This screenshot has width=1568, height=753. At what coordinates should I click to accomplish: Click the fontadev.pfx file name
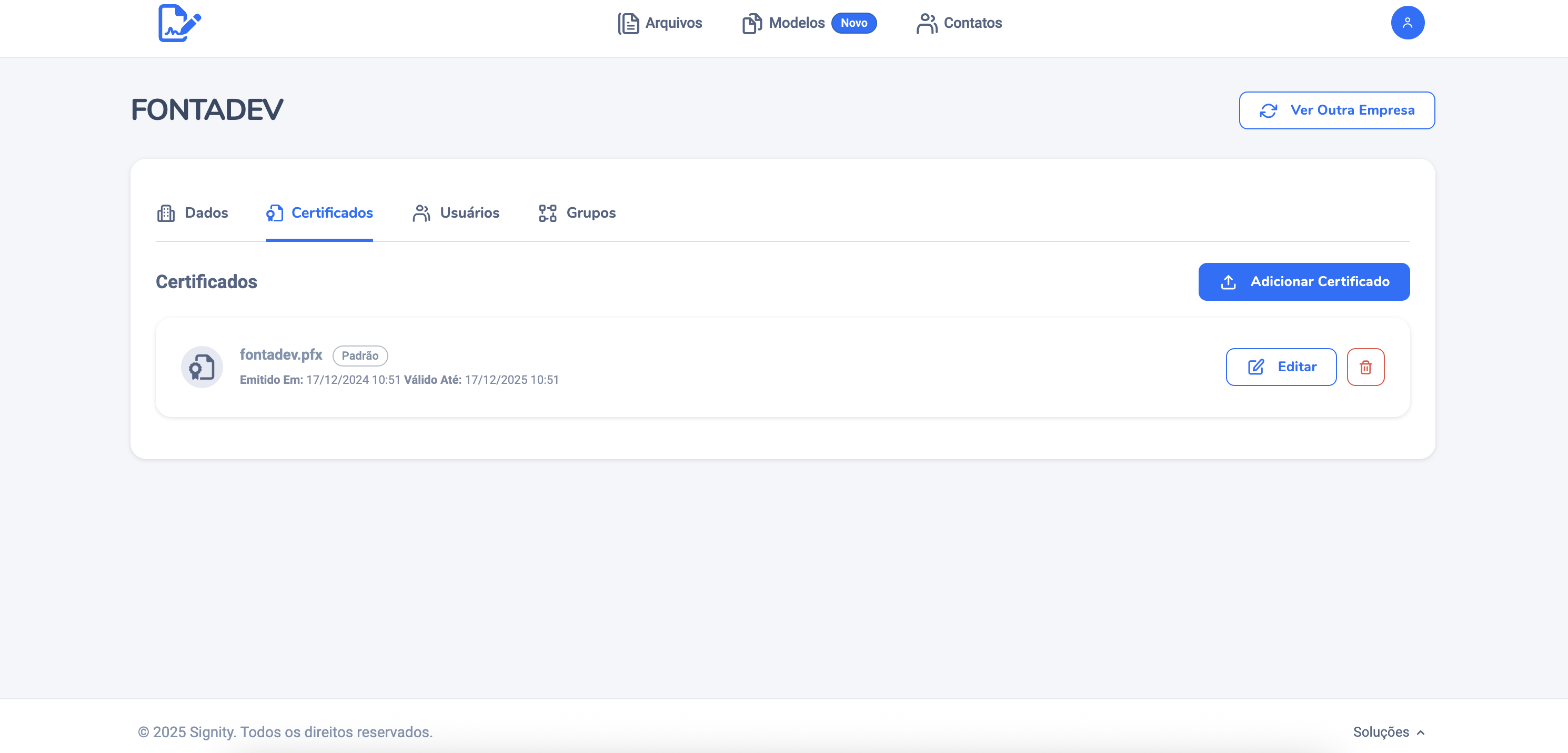click(280, 354)
